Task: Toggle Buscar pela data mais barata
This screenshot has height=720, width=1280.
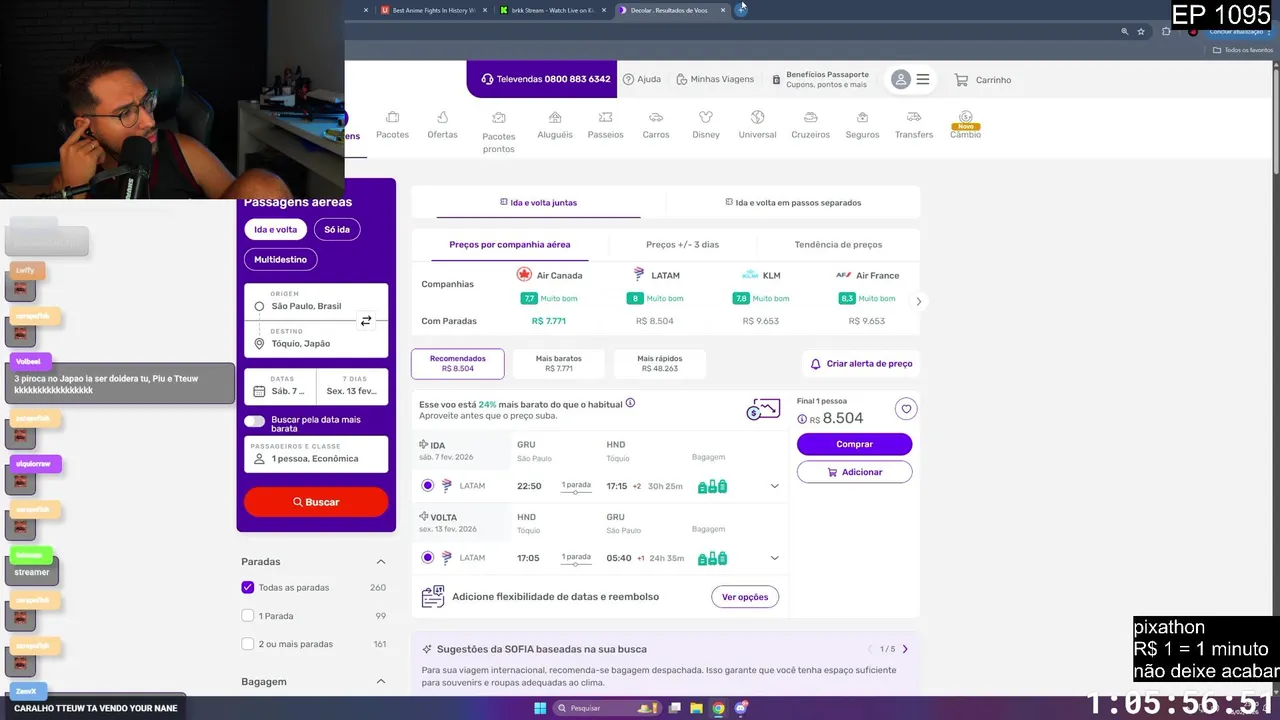Action: 255,421
